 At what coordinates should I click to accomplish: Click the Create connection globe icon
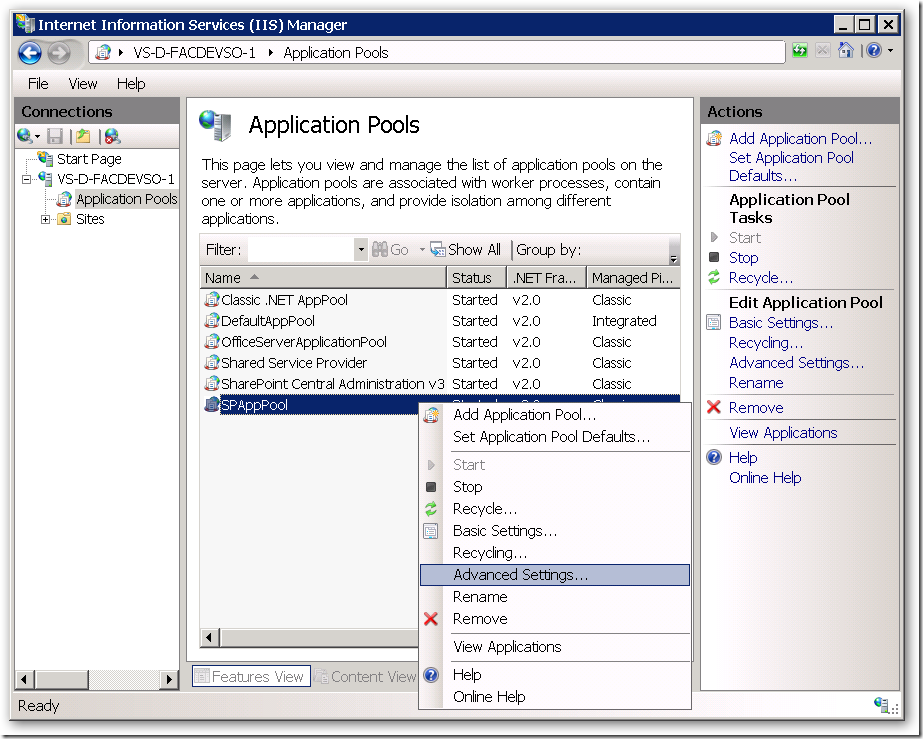point(24,136)
